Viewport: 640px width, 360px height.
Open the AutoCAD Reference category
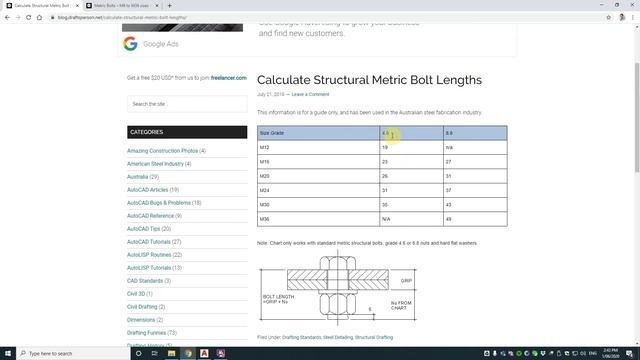point(150,216)
